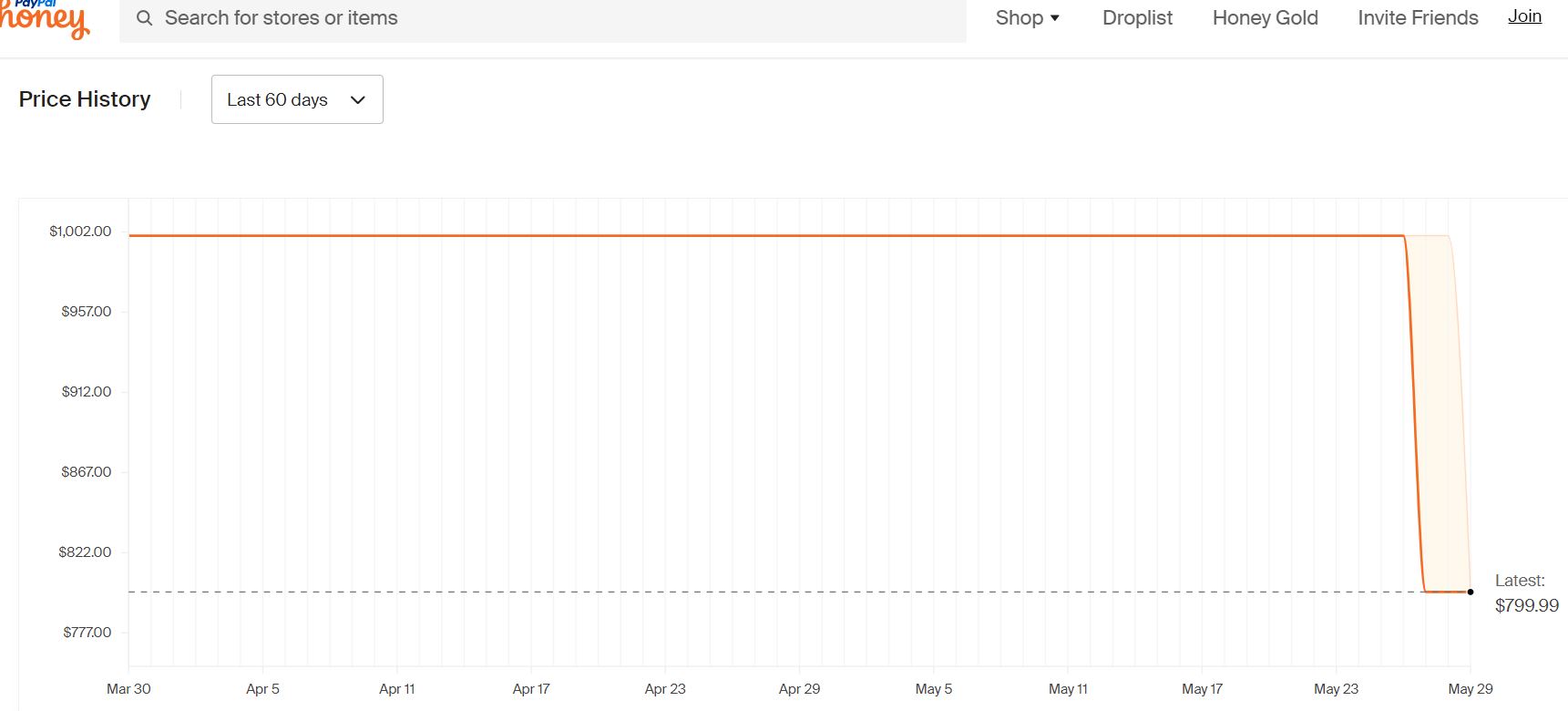Viewport: 1568px width, 711px height.
Task: Select Invite Friends in the navigation
Action: coord(1418,18)
